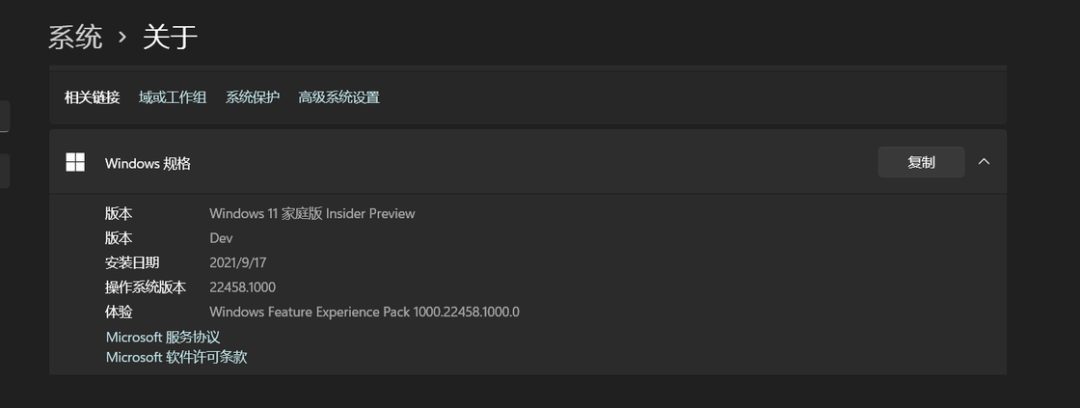Open 高级系统设置
This screenshot has height=408, width=1080.
tap(339, 97)
